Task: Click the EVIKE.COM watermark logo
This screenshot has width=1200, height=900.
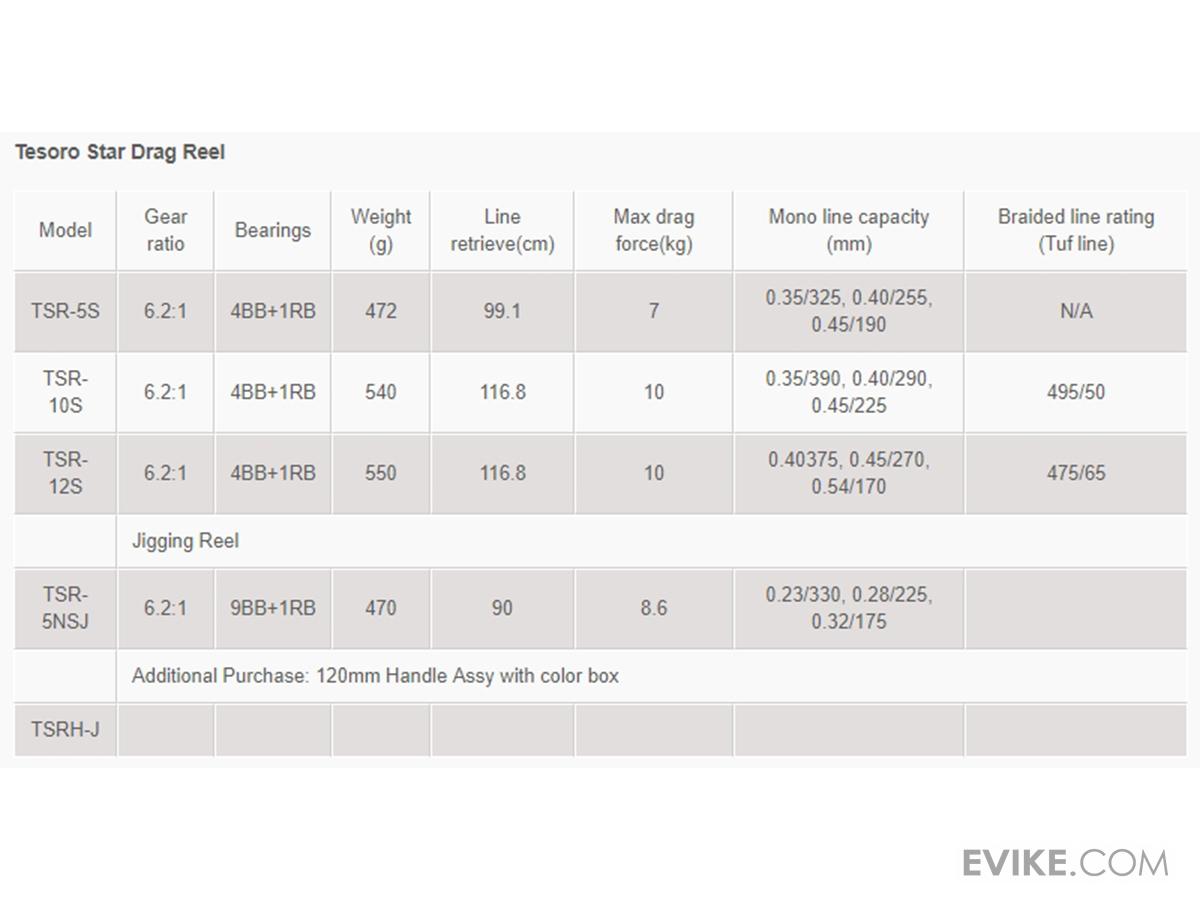Action: 1064,862
